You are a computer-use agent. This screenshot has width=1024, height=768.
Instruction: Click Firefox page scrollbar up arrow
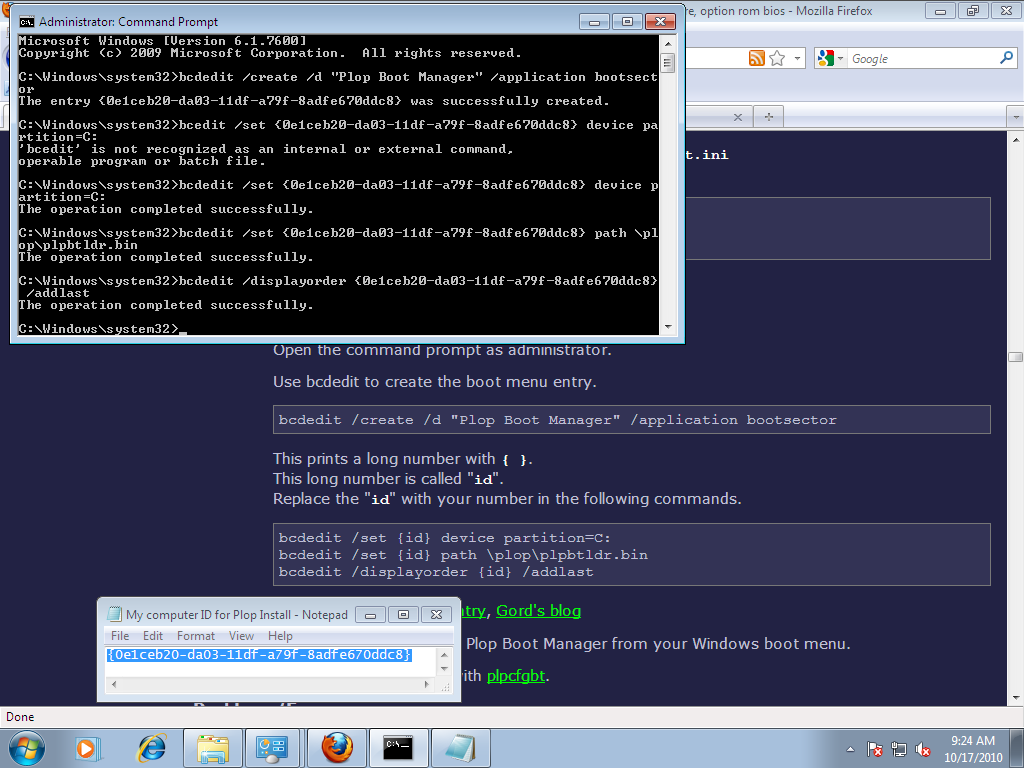pyautogui.click(x=1016, y=139)
